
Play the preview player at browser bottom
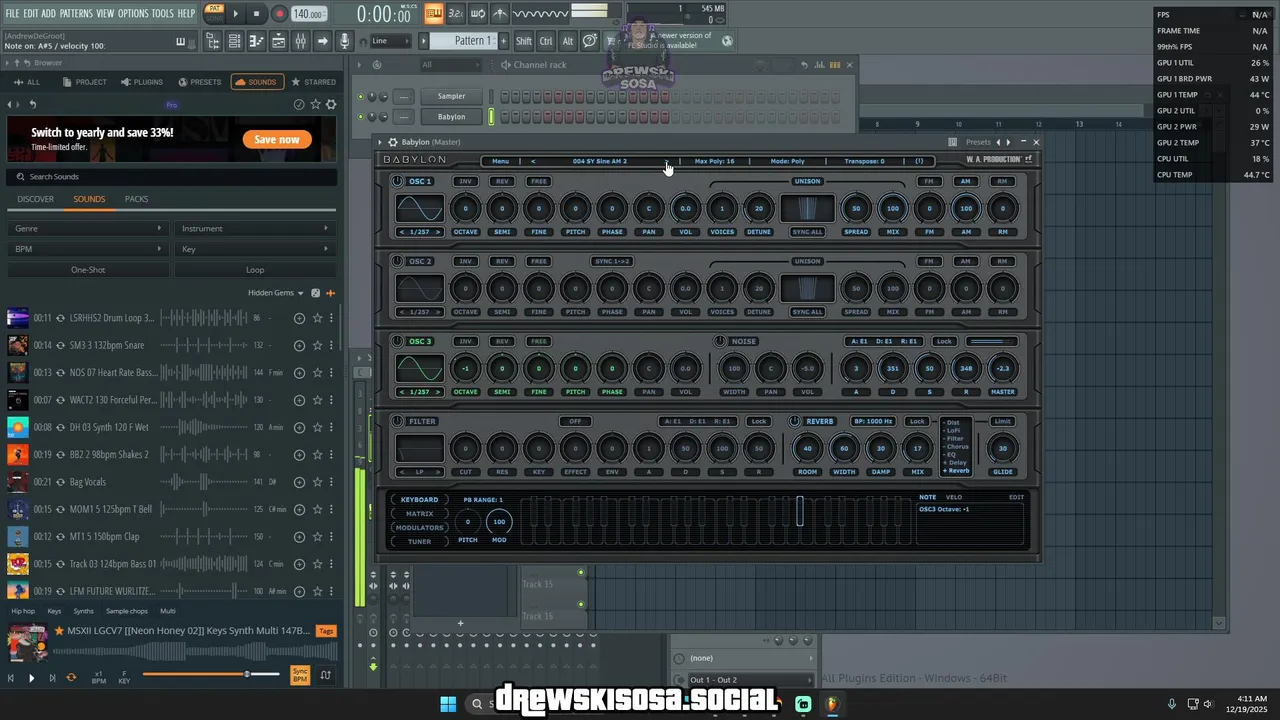(31, 677)
